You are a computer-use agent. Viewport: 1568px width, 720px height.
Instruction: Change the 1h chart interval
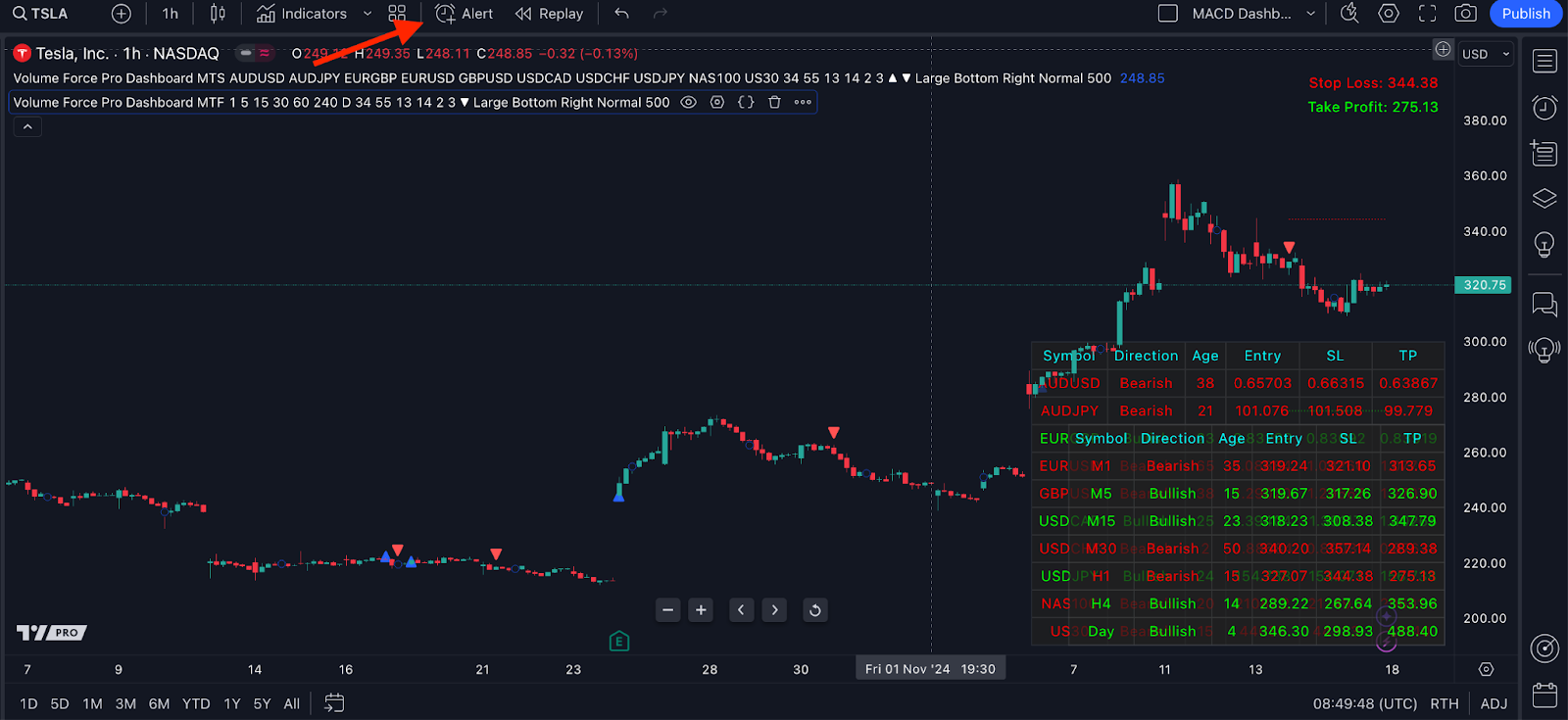pos(171,14)
